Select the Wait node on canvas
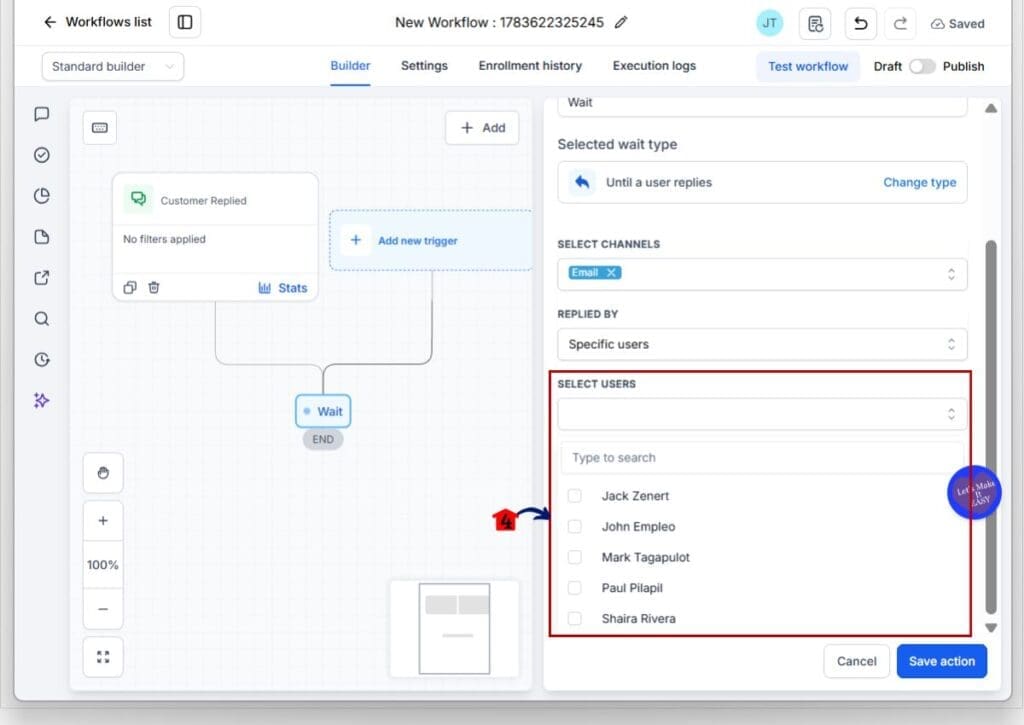The image size is (1024, 725). 323,411
